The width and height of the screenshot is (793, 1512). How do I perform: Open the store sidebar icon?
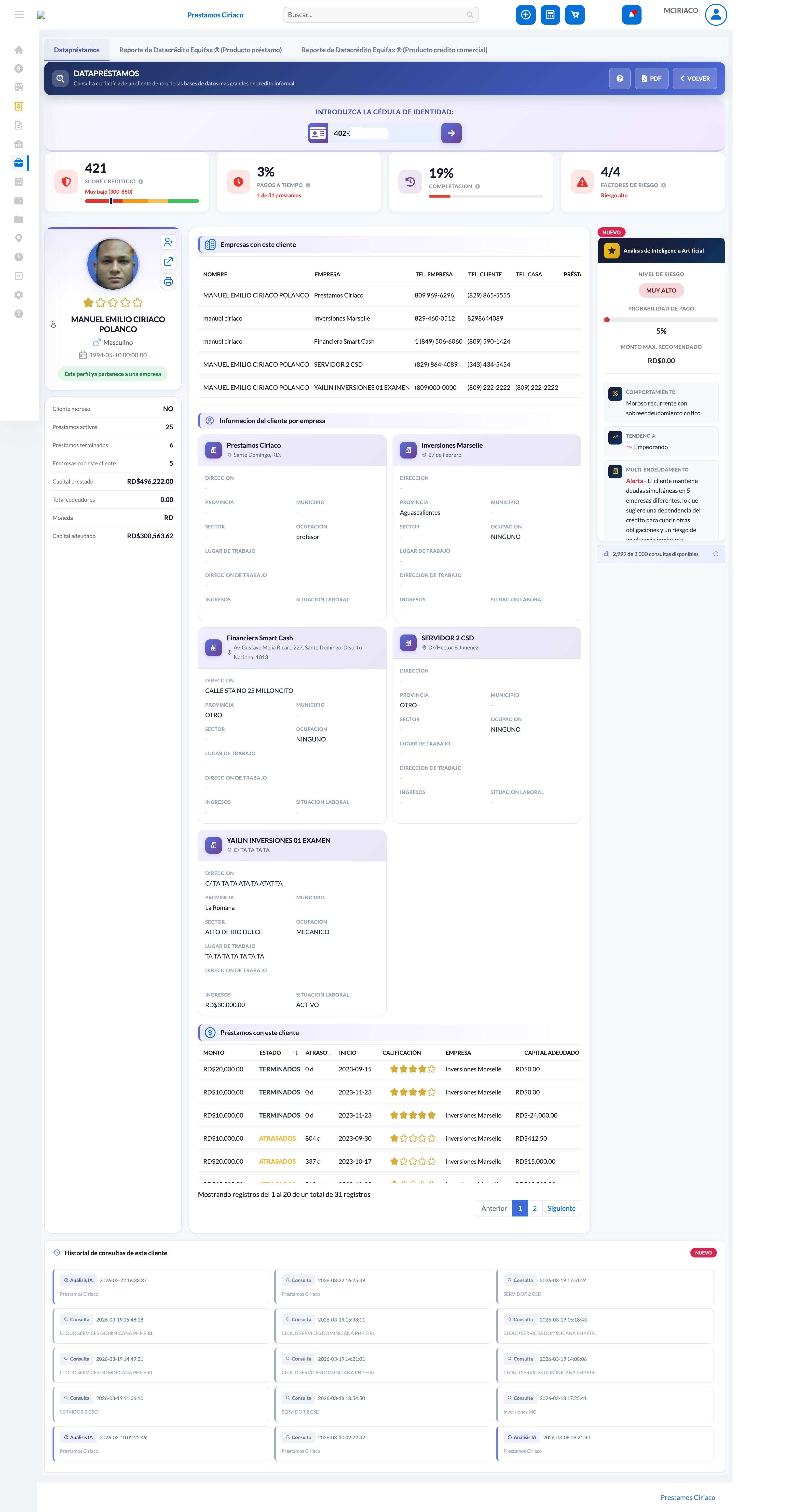(x=19, y=87)
